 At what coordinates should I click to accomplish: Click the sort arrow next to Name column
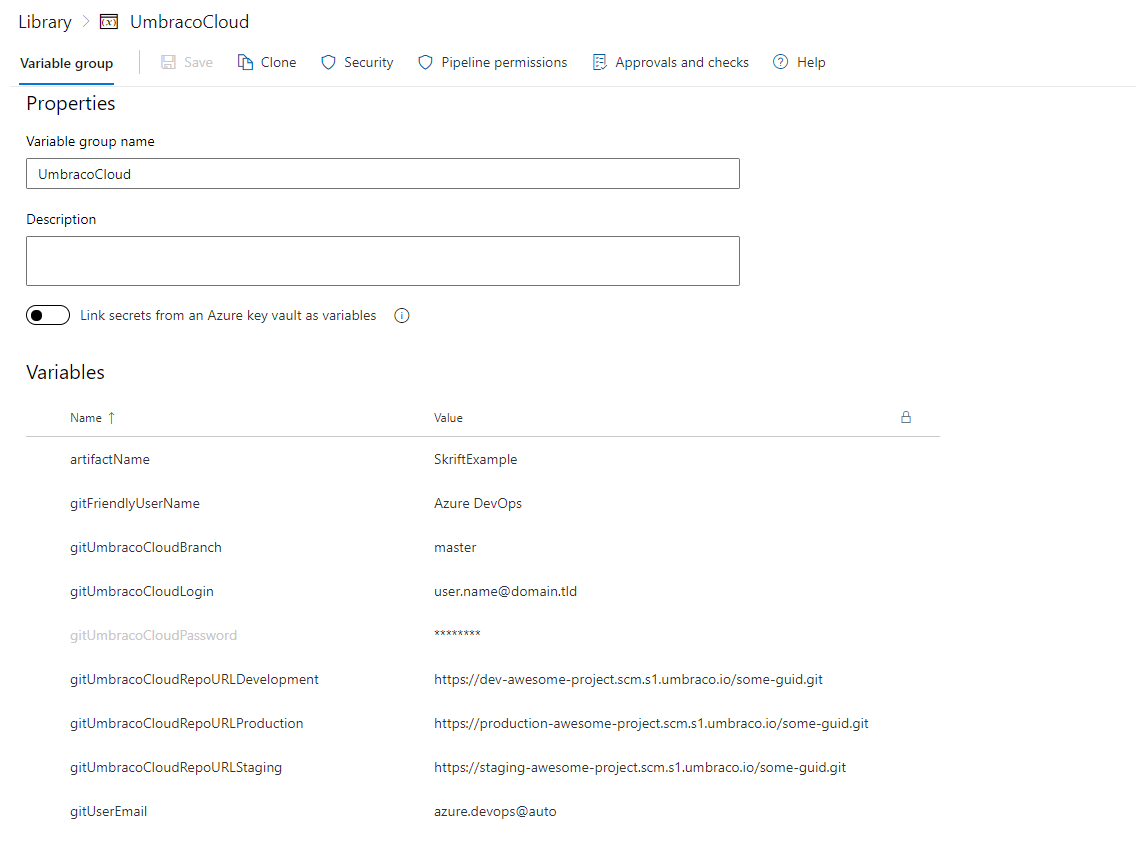[x=112, y=418]
